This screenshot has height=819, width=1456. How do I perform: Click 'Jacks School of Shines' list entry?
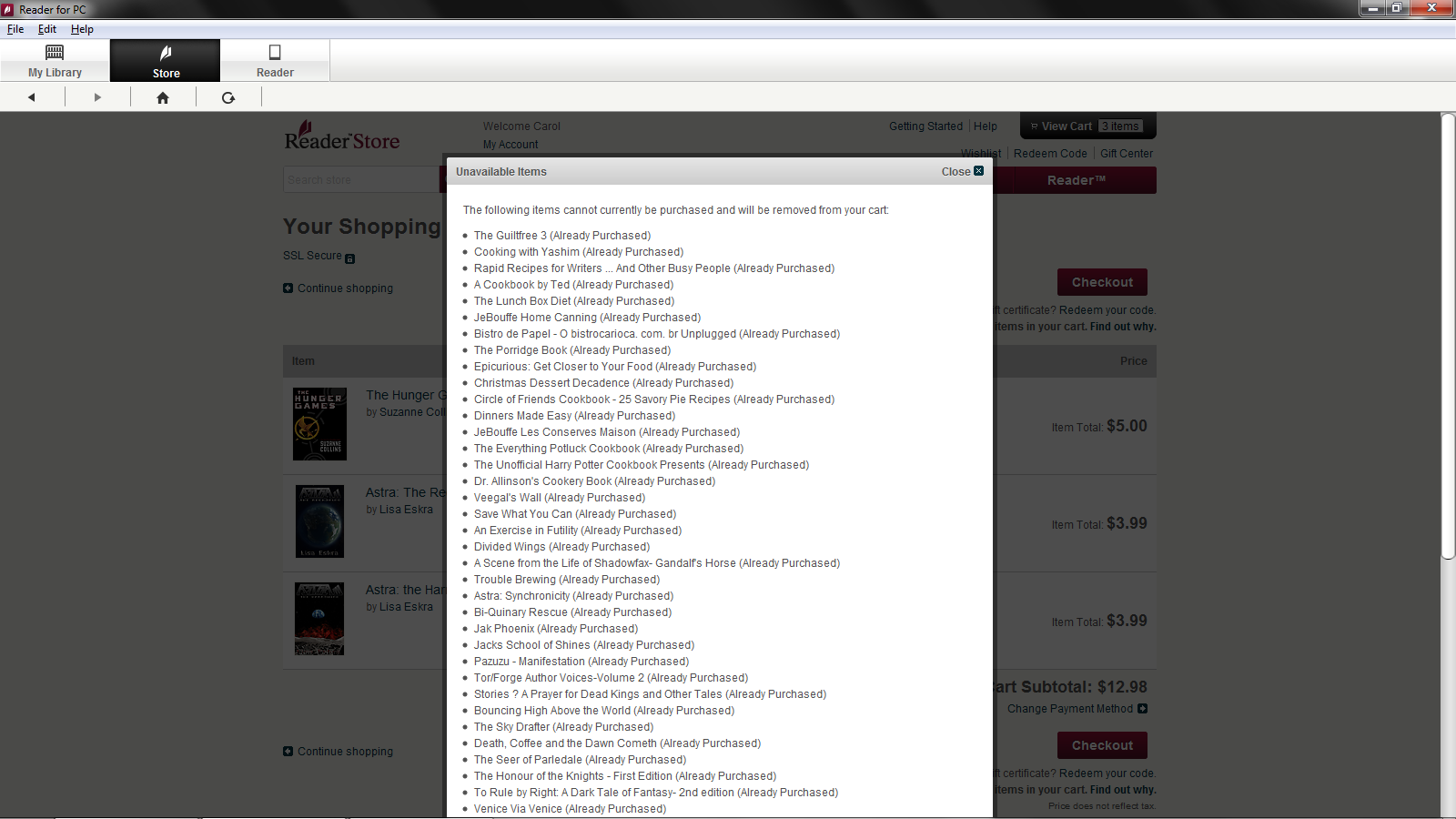[x=584, y=645]
